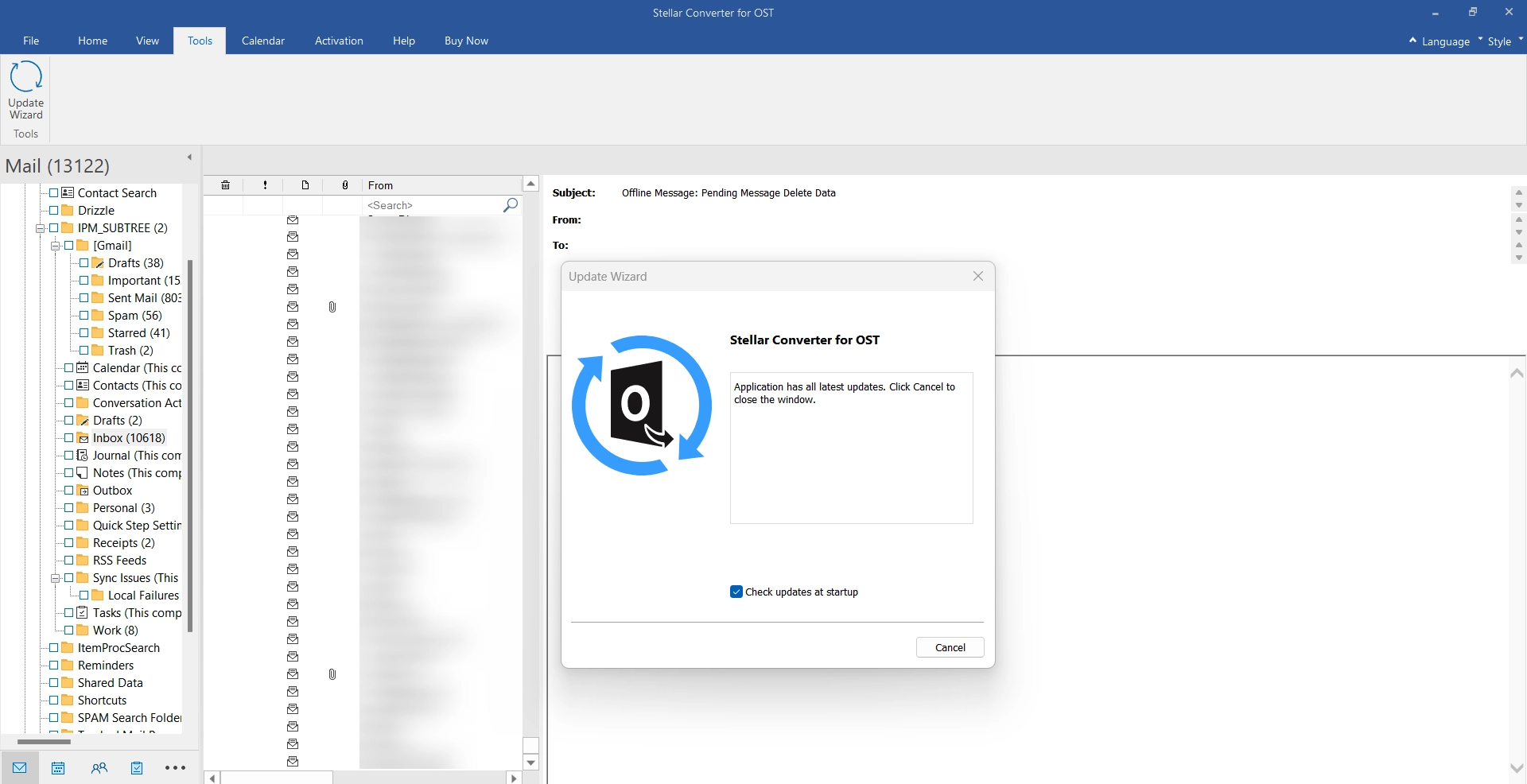Screen dimensions: 1527x784
Task: Click message list scroll right arrow
Action: 514,778
